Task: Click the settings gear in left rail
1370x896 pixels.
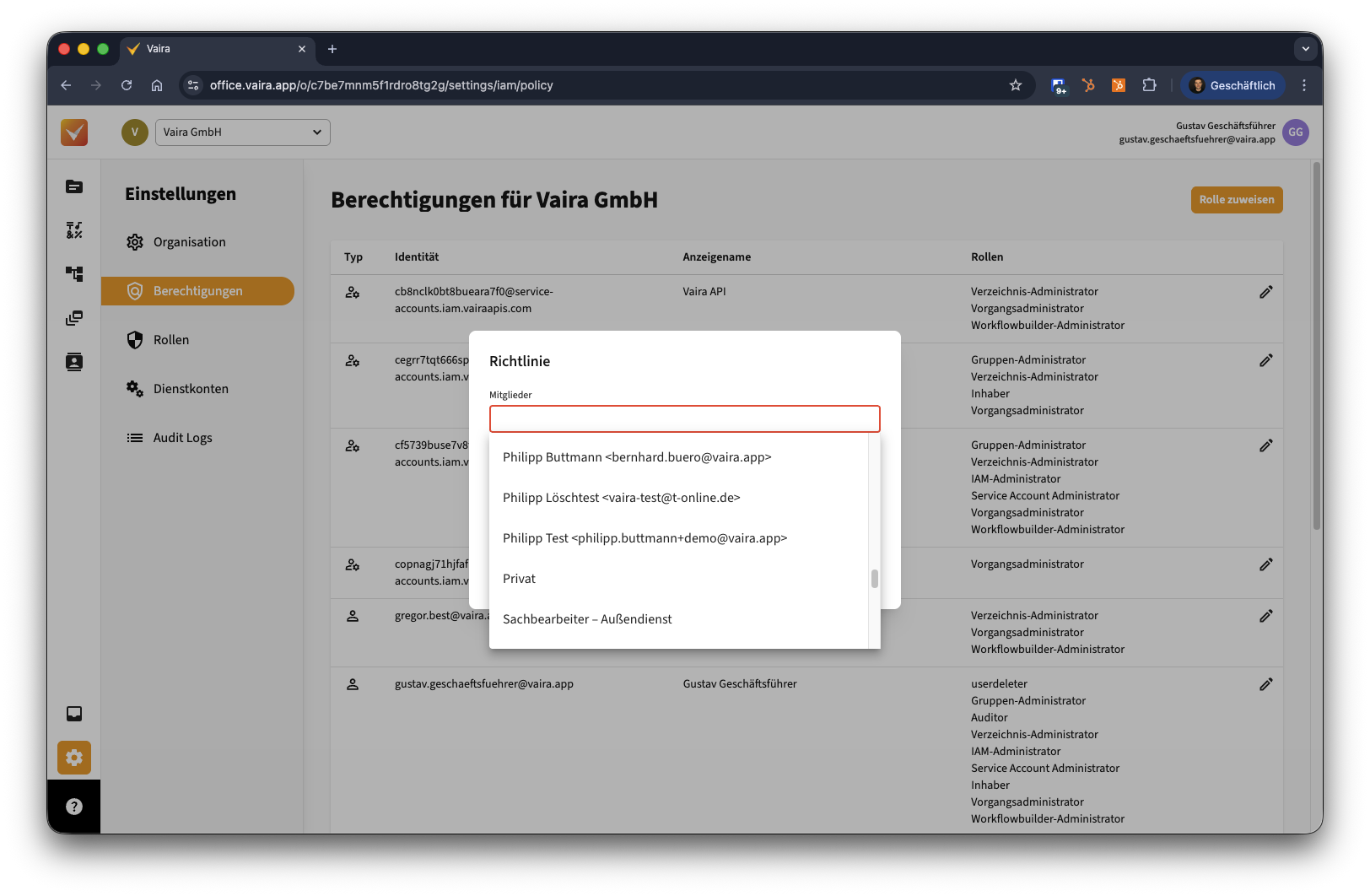Action: point(74,758)
